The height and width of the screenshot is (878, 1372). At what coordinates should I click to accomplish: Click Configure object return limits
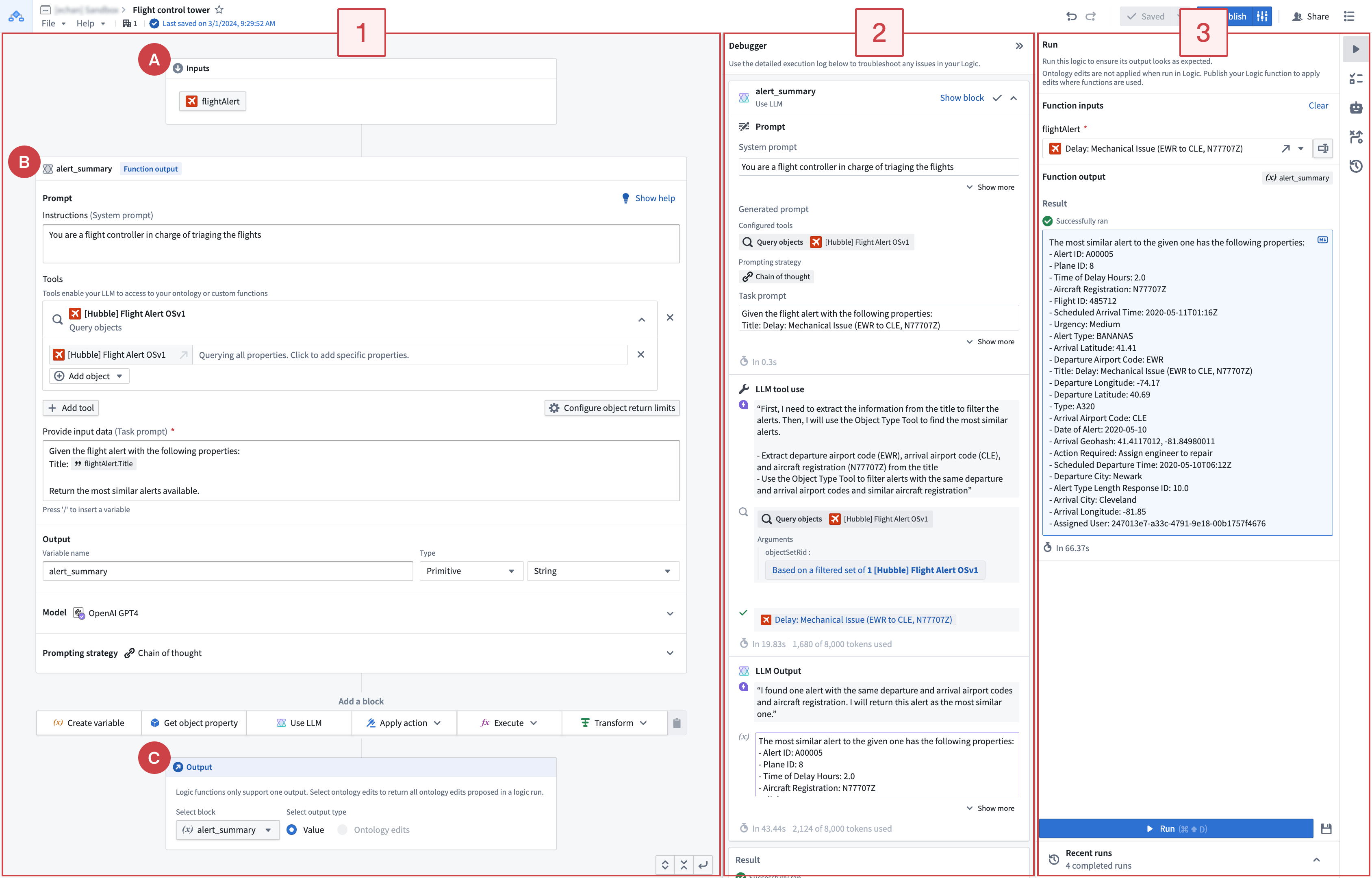pos(612,408)
